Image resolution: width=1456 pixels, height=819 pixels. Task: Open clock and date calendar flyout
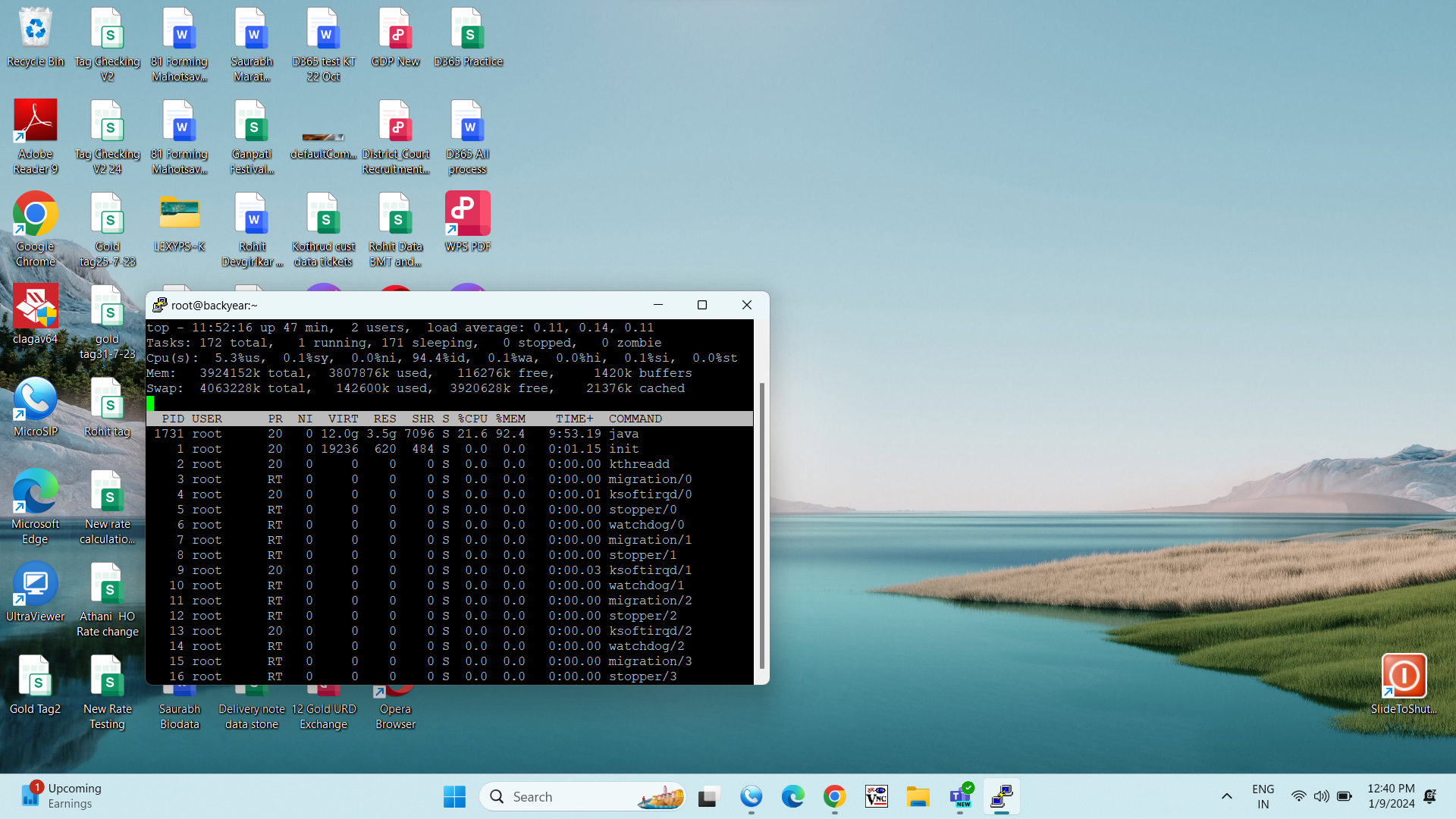click(1391, 796)
